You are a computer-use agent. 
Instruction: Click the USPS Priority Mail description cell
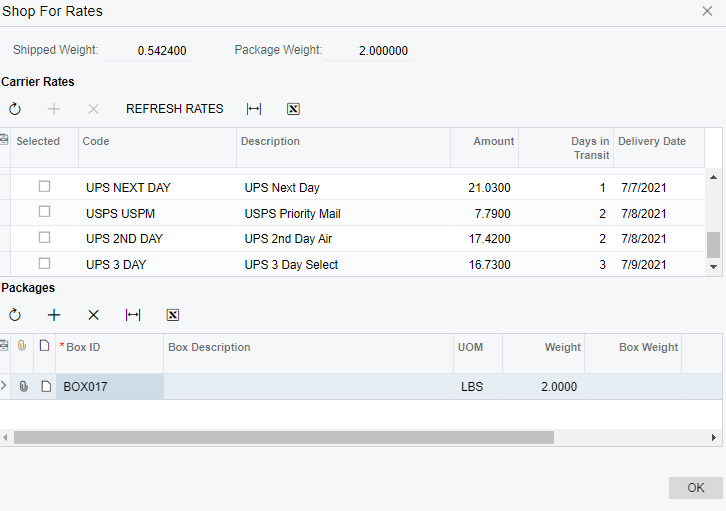coord(344,213)
